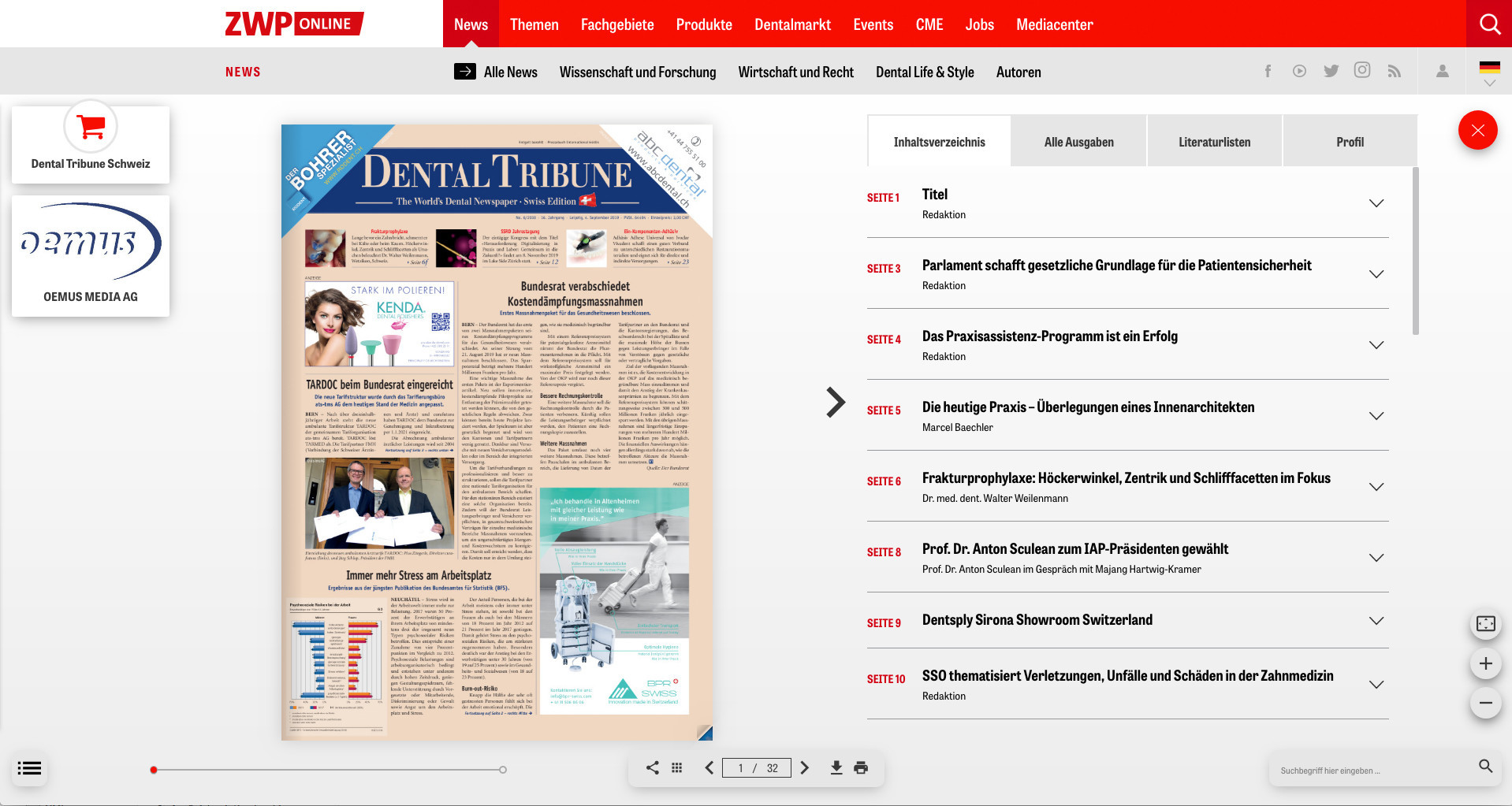Viewport: 1512px width, 806px height.
Task: Open Wissenschaft und Forschung link
Action: [x=638, y=72]
